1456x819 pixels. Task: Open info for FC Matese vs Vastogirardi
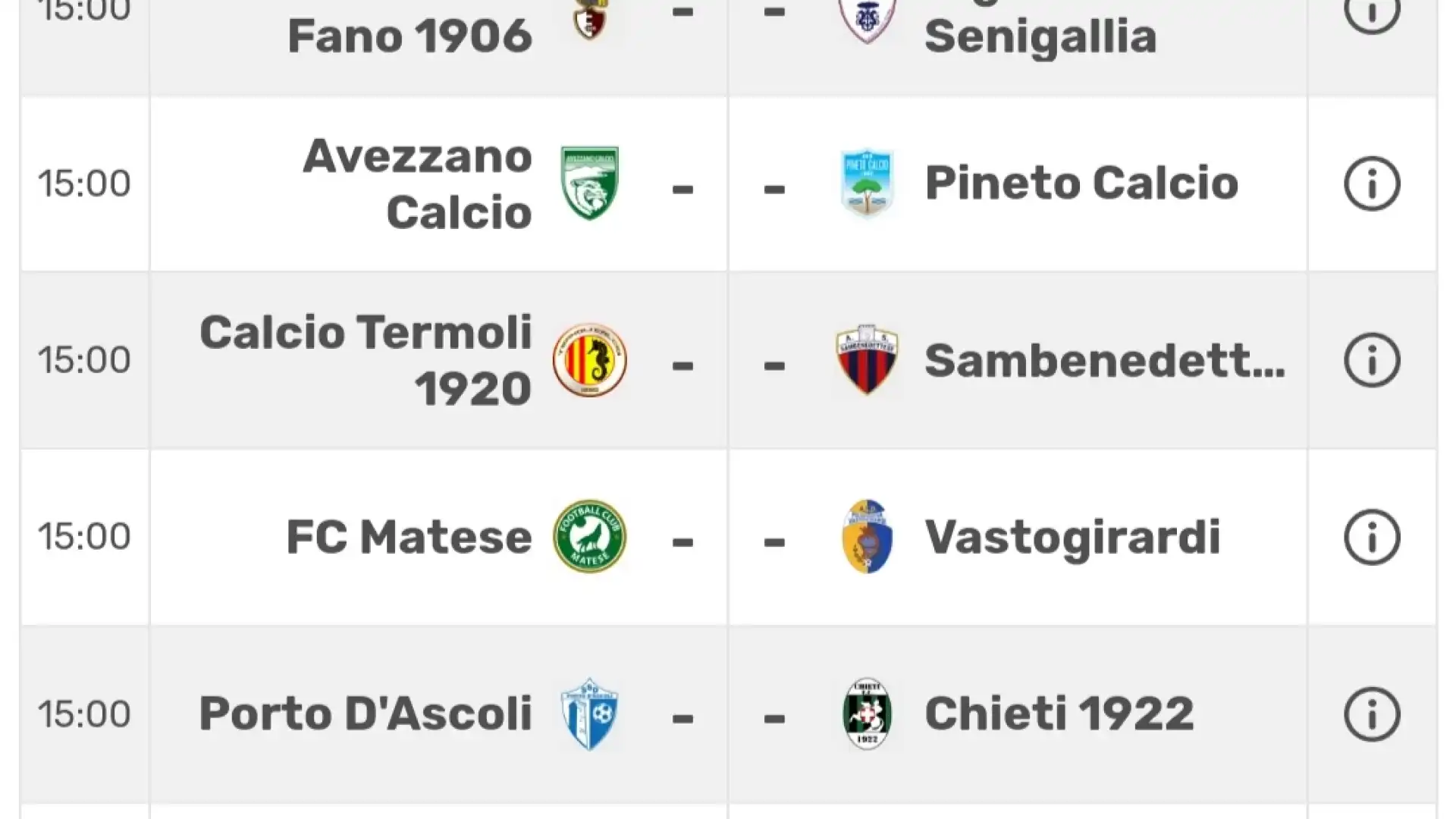1372,537
